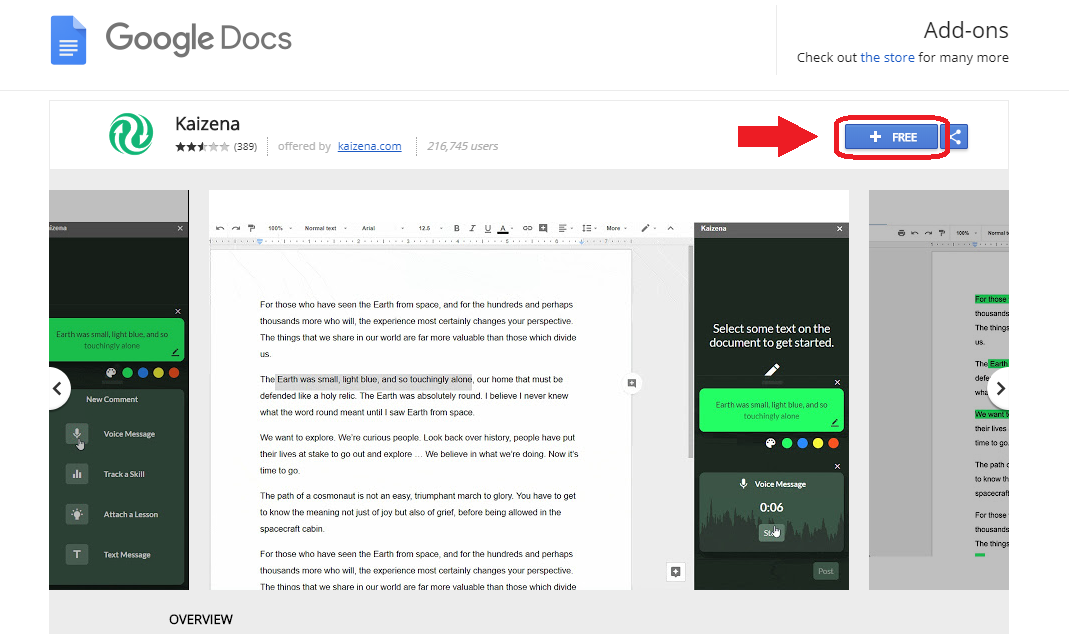
Task: Open the text alignment dropdown
Action: tap(564, 228)
